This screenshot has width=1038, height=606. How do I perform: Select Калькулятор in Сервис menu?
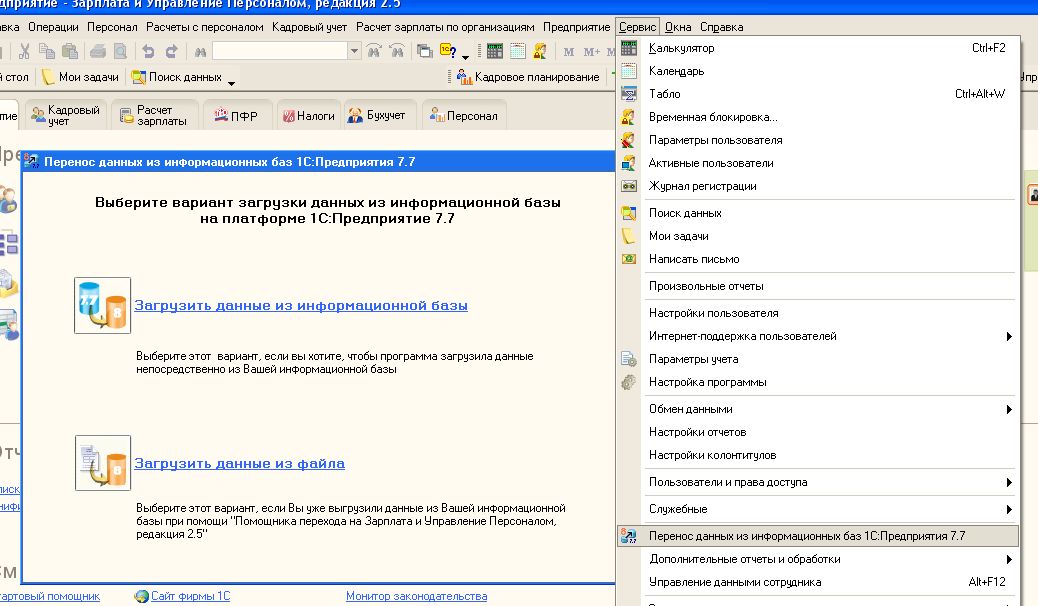[x=818, y=48]
